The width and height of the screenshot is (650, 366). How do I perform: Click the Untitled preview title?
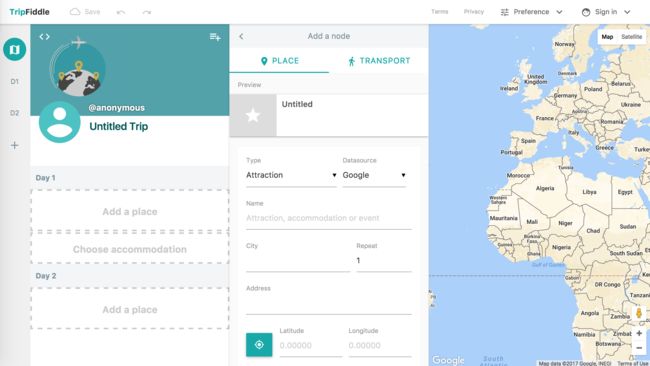[297, 104]
